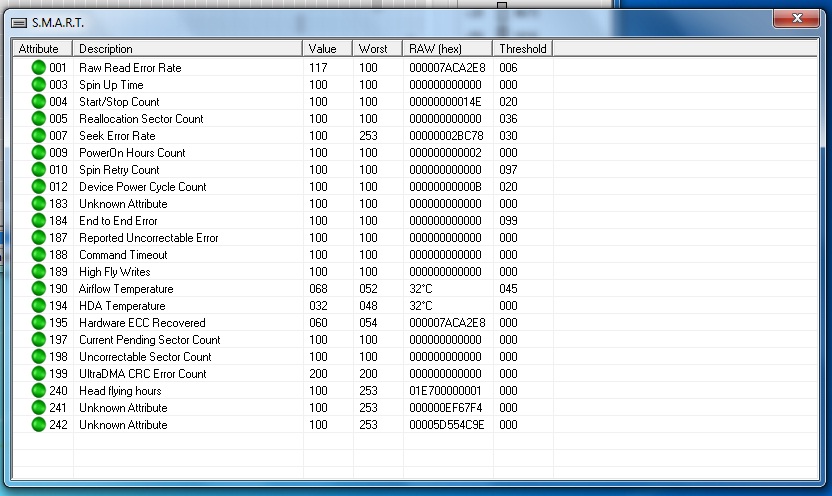Click green status icon for attribute 241
The width and height of the screenshot is (832, 496).
click(39, 407)
